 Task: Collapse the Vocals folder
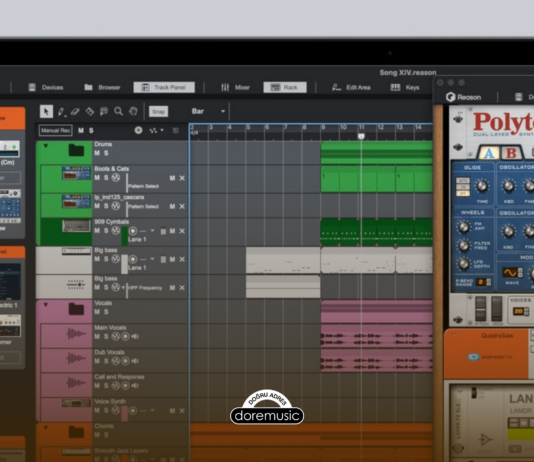coord(46,305)
